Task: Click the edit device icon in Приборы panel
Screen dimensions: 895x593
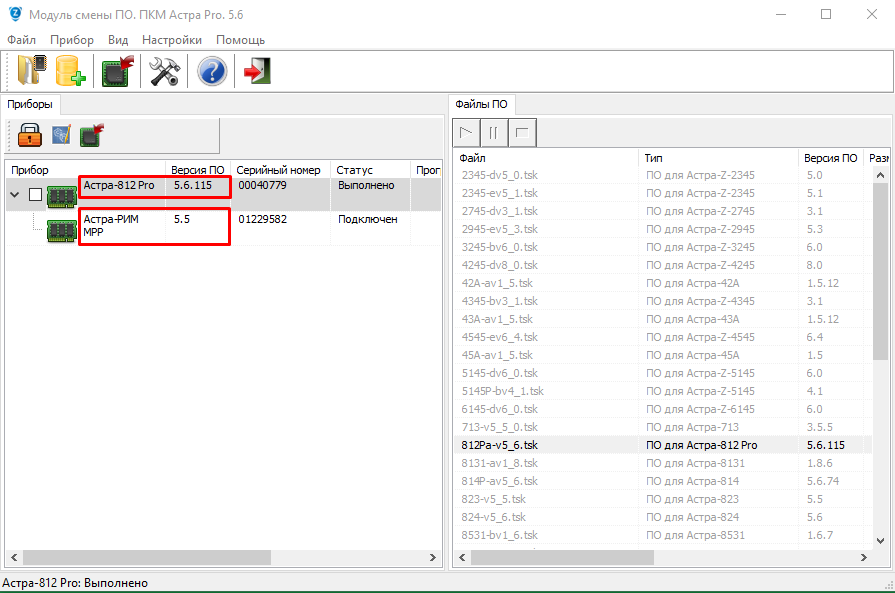Action: (x=61, y=135)
